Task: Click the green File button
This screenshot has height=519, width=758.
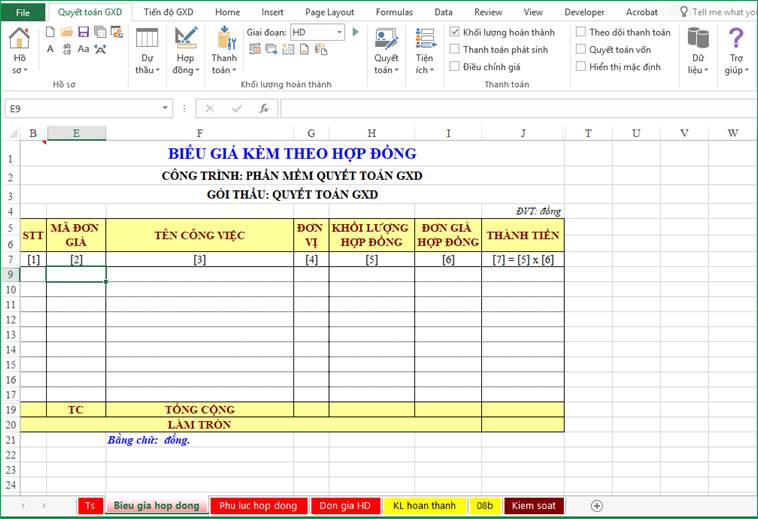Action: [22, 12]
